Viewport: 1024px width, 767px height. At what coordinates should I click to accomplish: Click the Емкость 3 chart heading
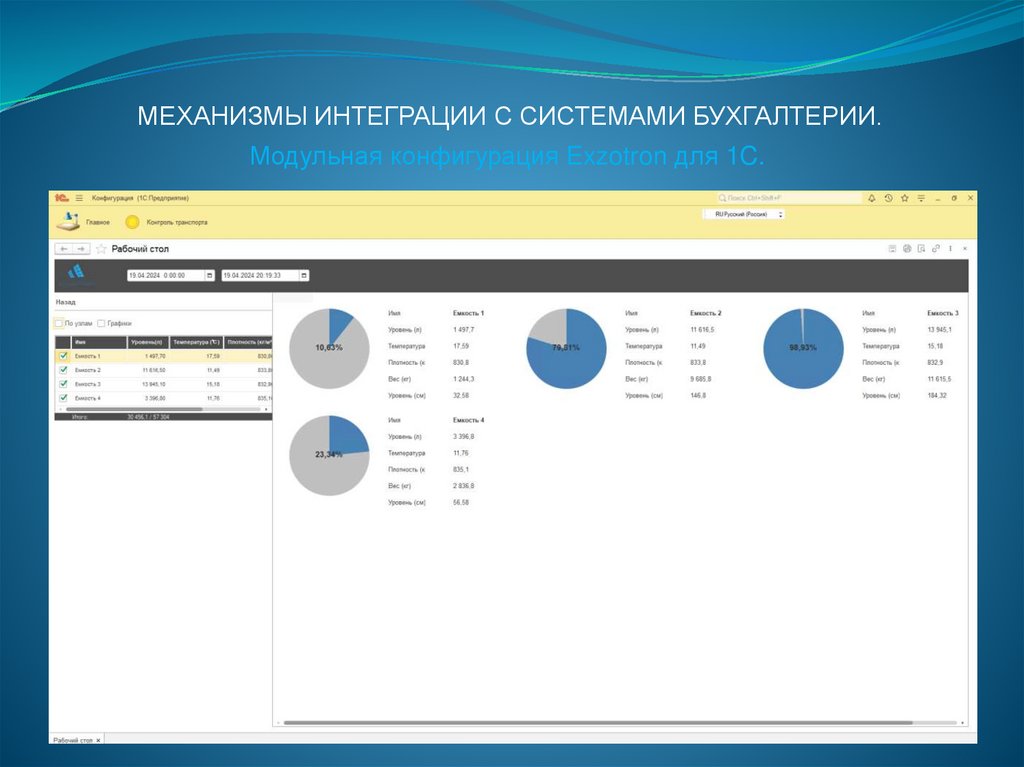pyautogui.click(x=943, y=313)
